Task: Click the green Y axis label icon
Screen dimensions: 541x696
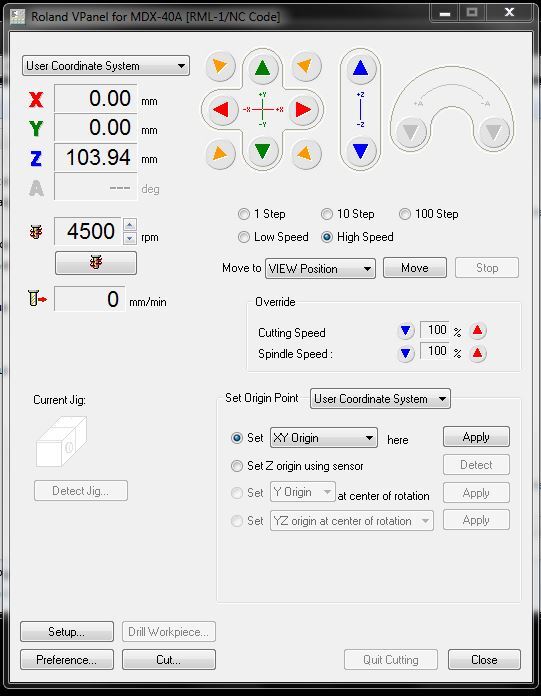Action: pos(36,129)
